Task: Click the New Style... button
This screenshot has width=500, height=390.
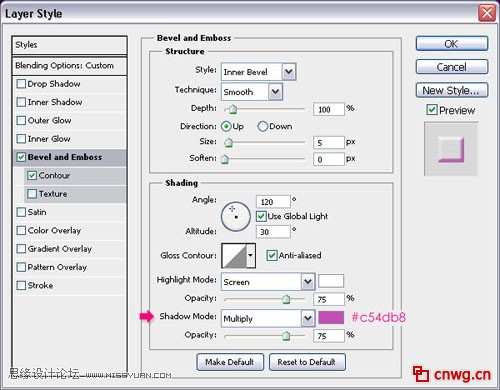Action: pos(452,90)
